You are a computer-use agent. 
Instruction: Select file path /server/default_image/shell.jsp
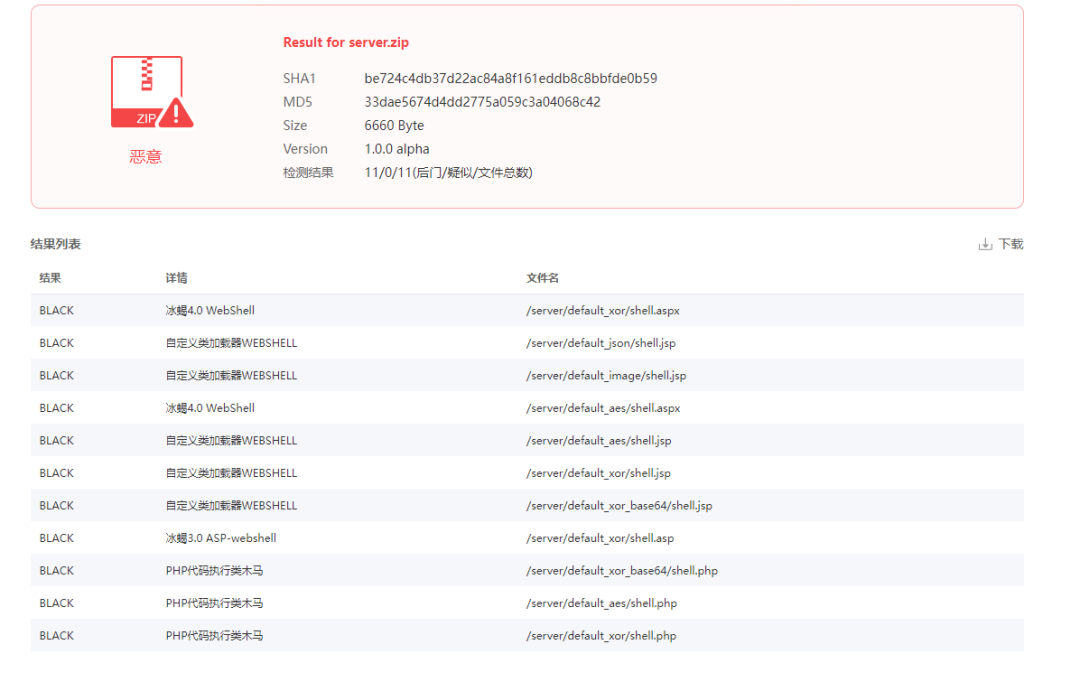606,375
